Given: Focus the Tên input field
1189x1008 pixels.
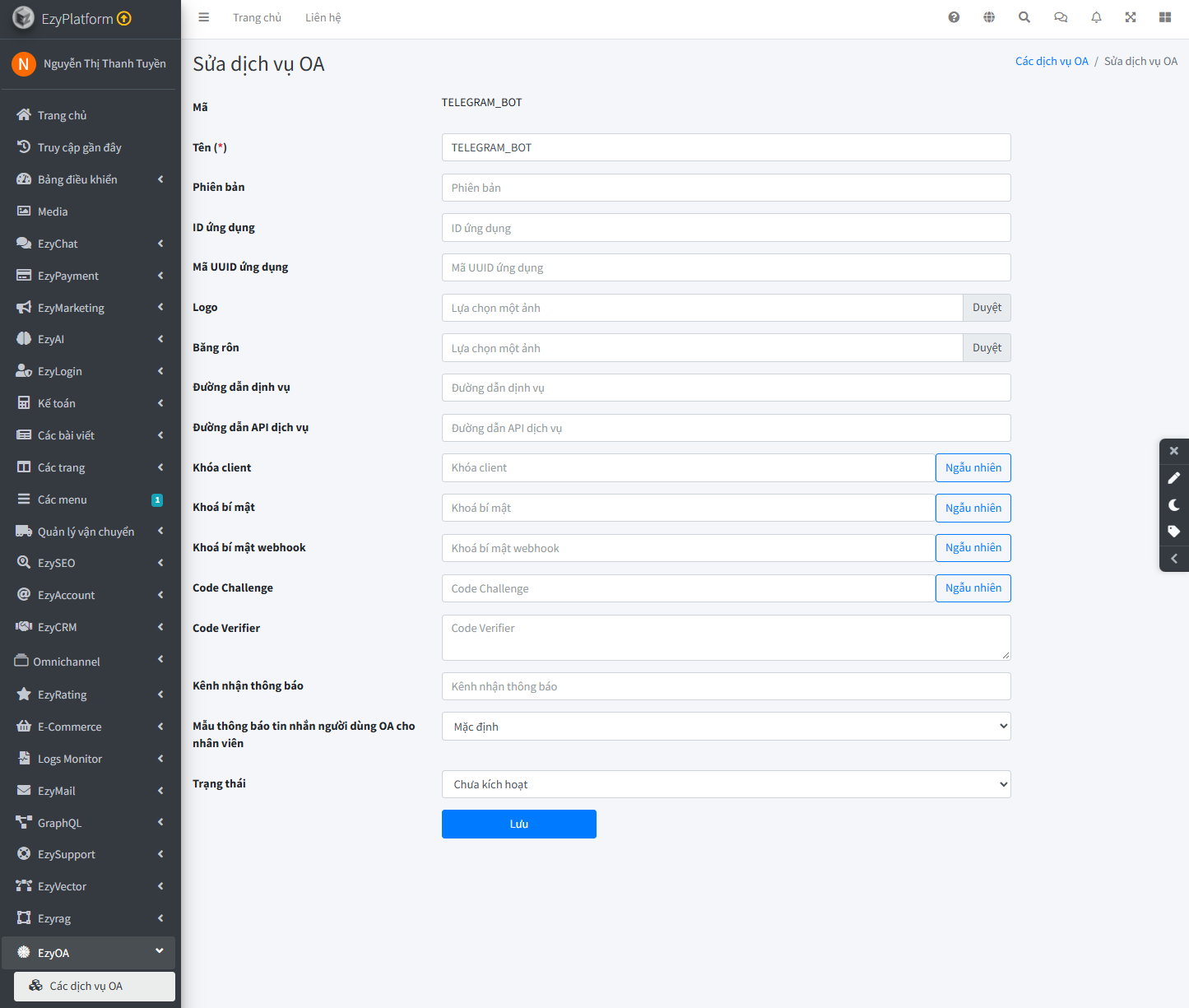Looking at the screenshot, I should point(726,147).
